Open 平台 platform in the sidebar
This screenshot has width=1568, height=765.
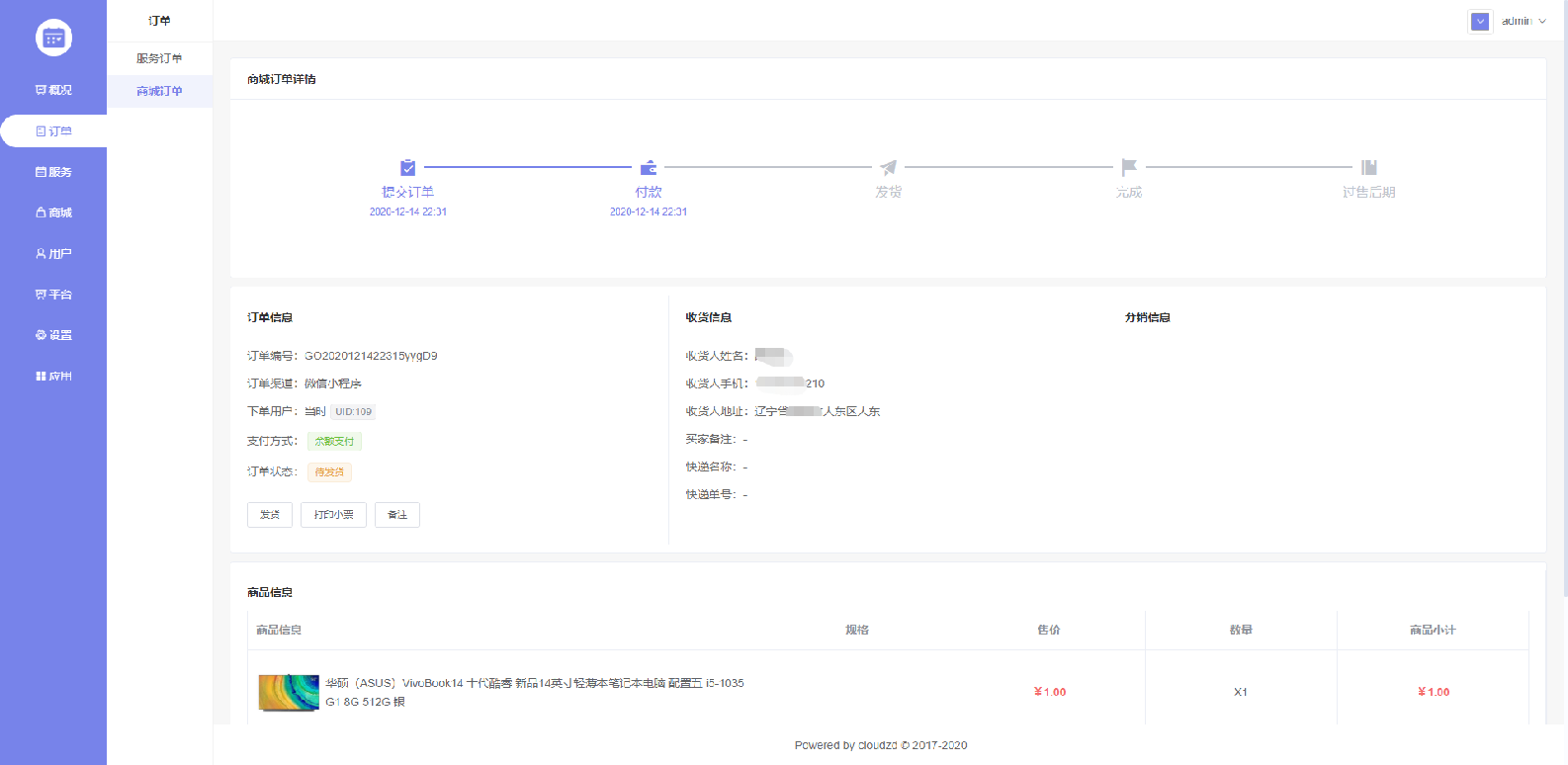pos(53,295)
